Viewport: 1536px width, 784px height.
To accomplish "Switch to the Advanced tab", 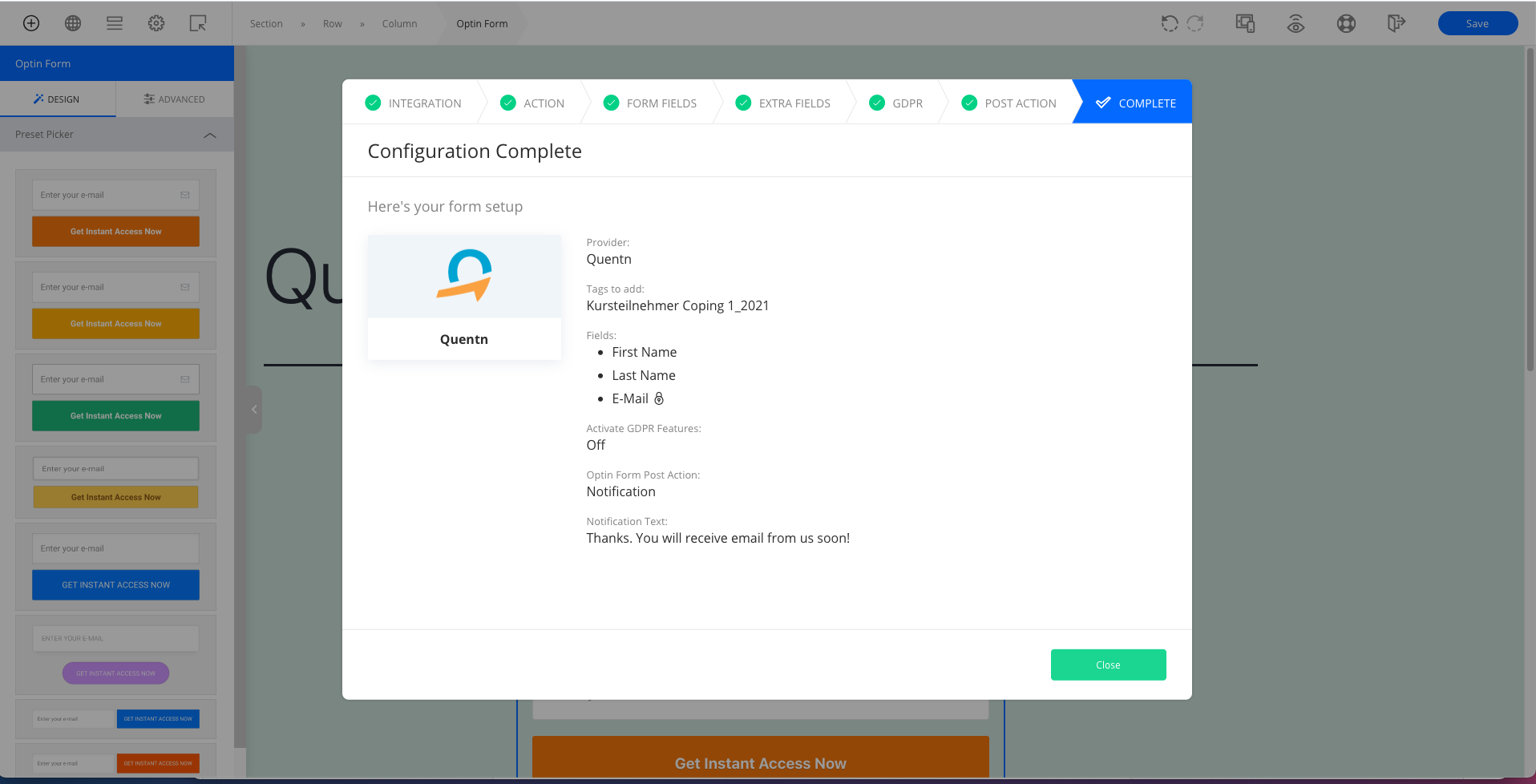I will 174,99.
